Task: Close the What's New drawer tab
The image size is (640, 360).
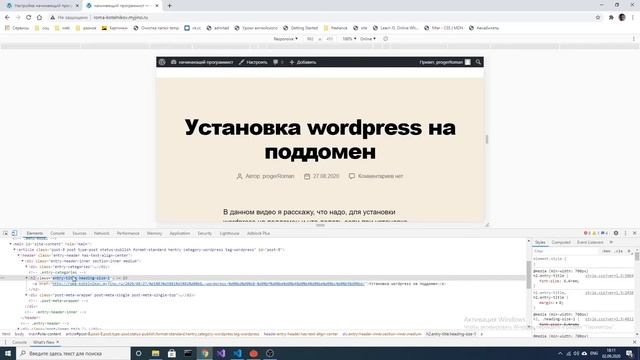Action: click(x=58, y=342)
